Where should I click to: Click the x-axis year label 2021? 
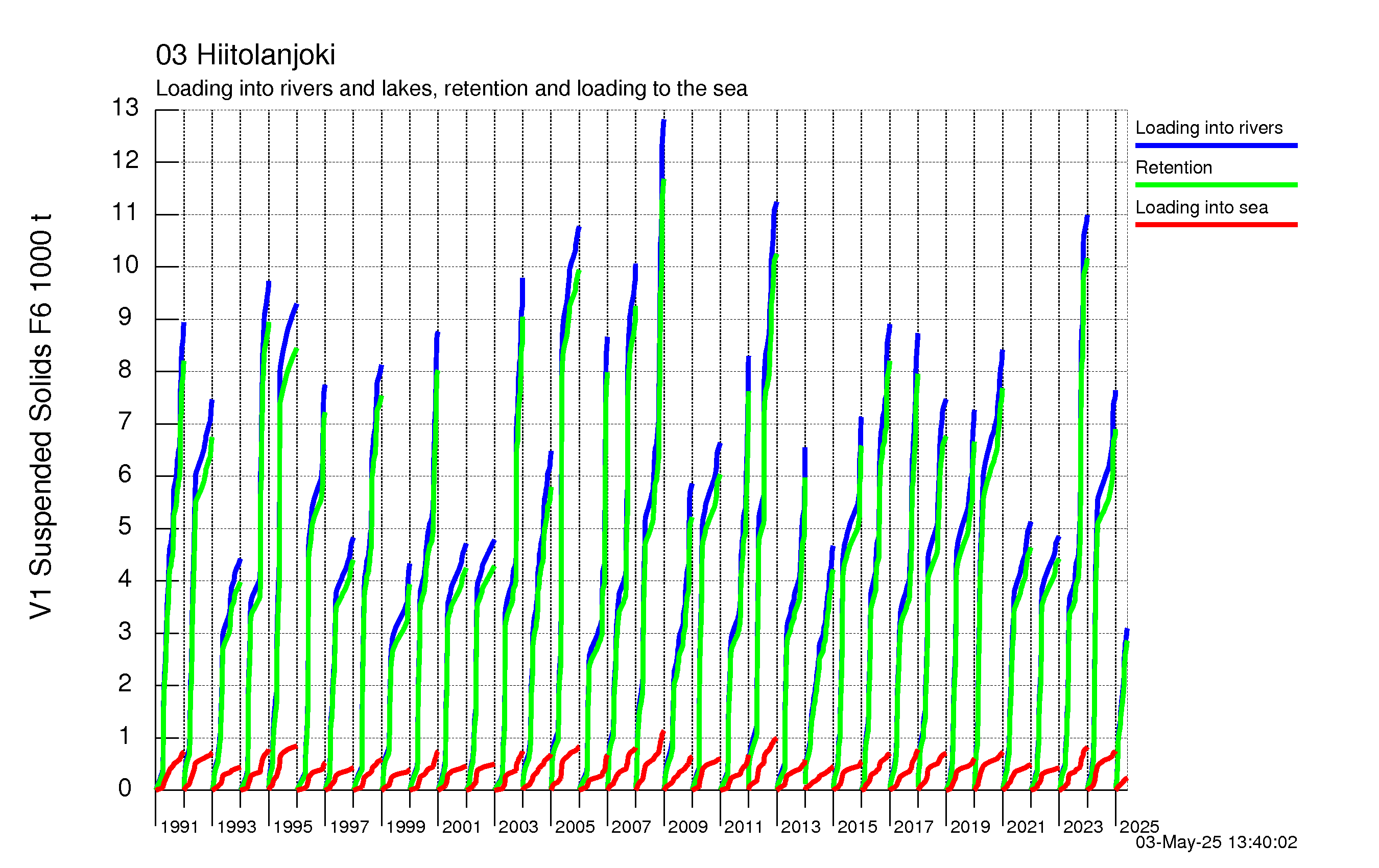[1026, 827]
